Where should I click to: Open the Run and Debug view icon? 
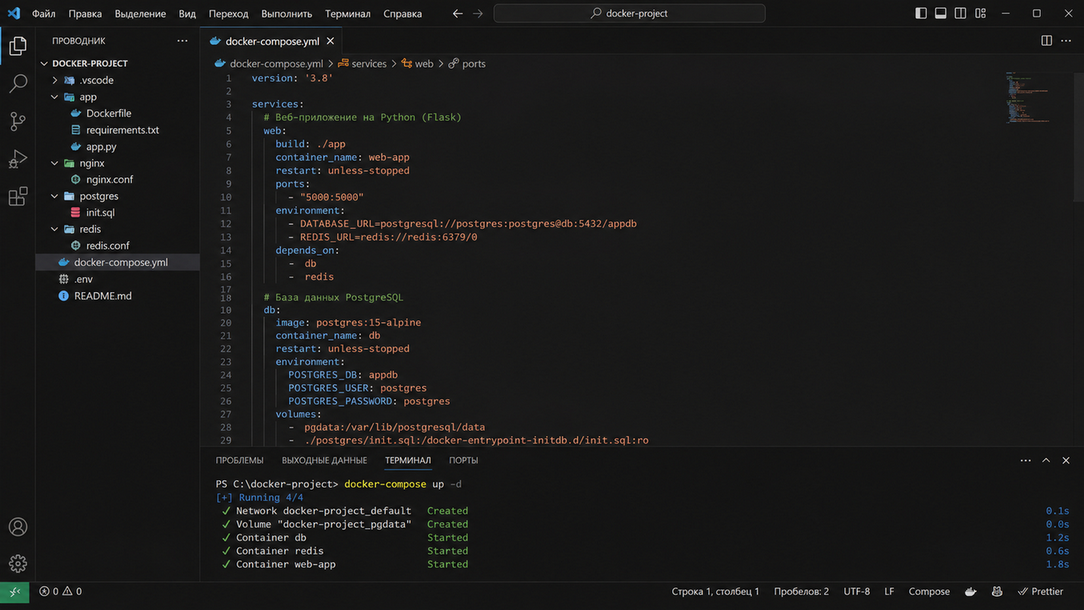(18, 158)
